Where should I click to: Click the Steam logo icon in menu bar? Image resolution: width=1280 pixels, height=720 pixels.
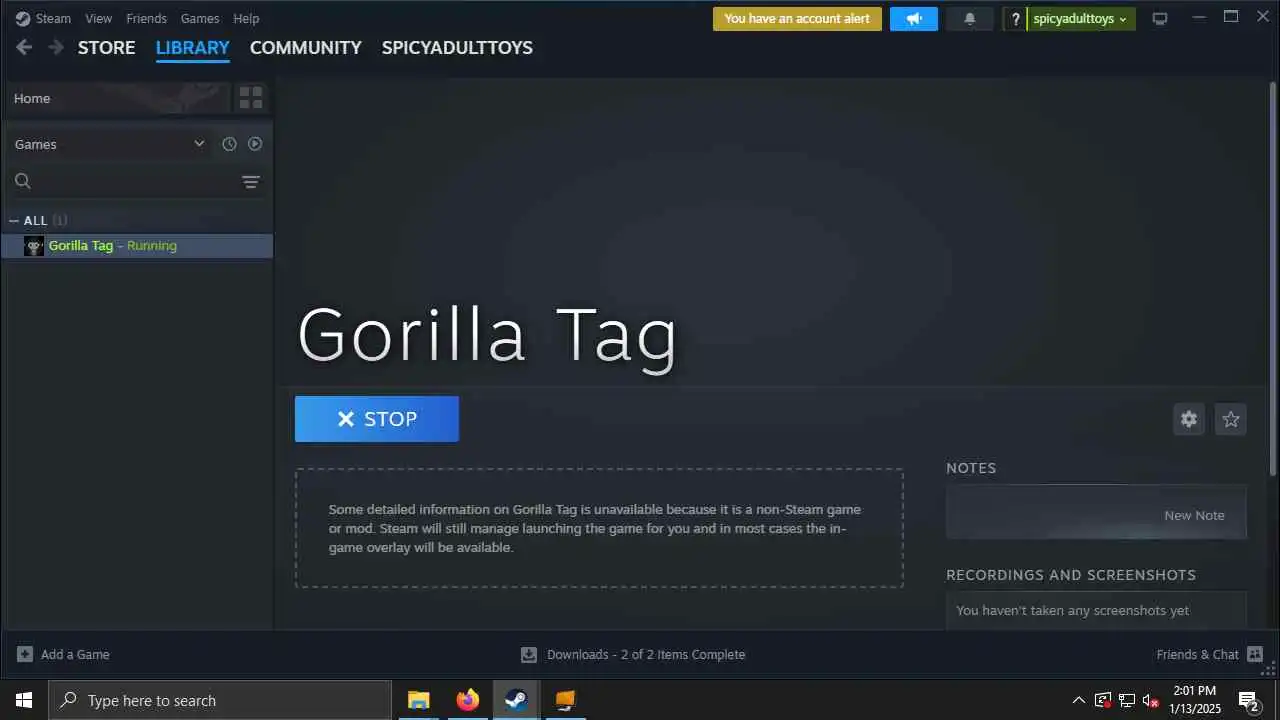23,18
